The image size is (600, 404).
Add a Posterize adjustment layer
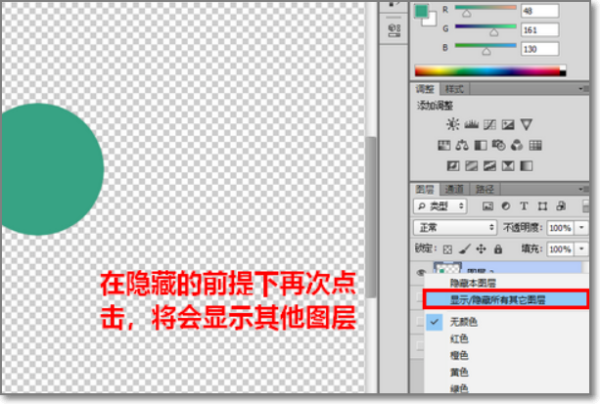click(471, 166)
